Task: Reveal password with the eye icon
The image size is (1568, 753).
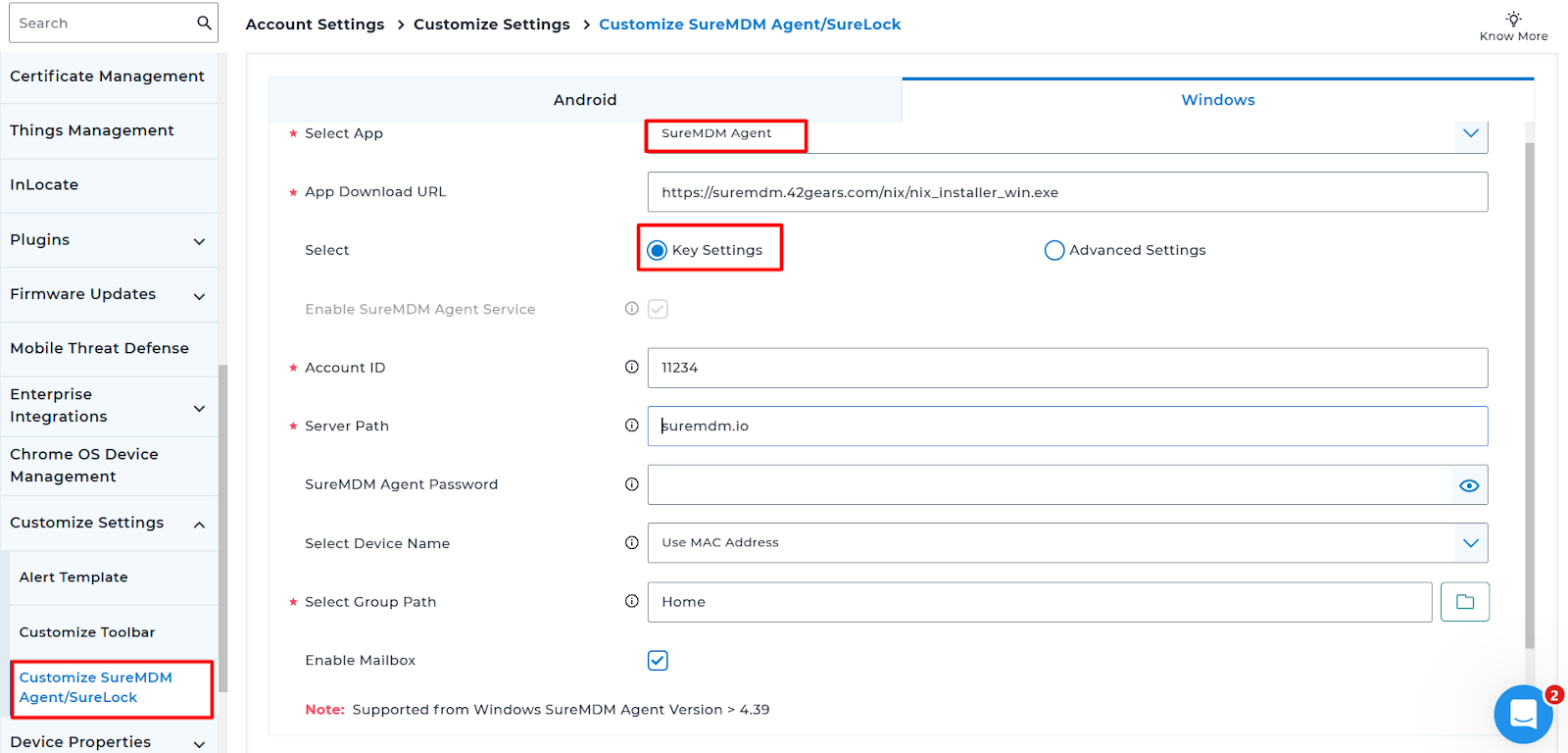Action: [x=1469, y=485]
